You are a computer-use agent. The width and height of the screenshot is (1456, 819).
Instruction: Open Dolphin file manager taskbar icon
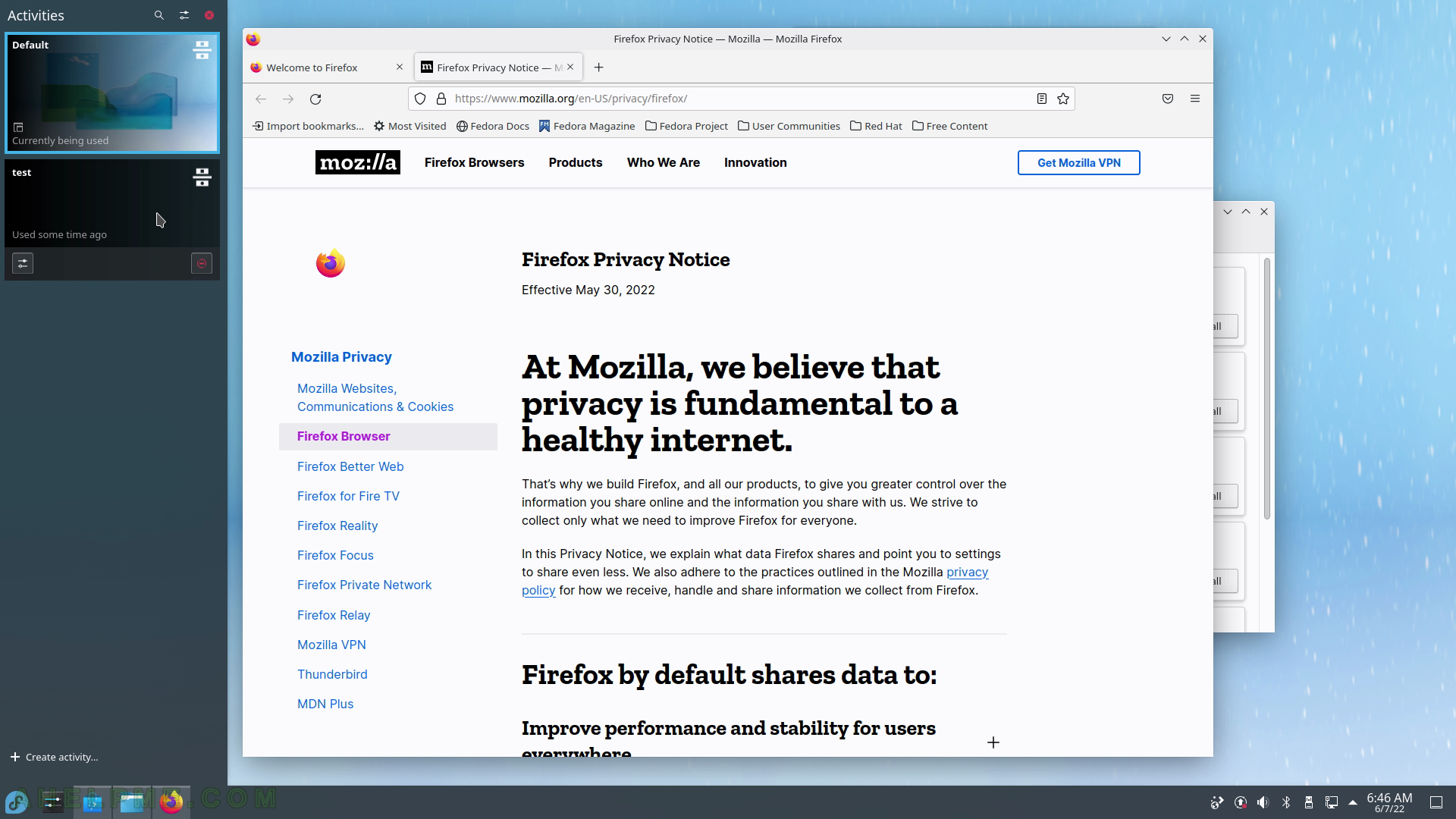[132, 802]
